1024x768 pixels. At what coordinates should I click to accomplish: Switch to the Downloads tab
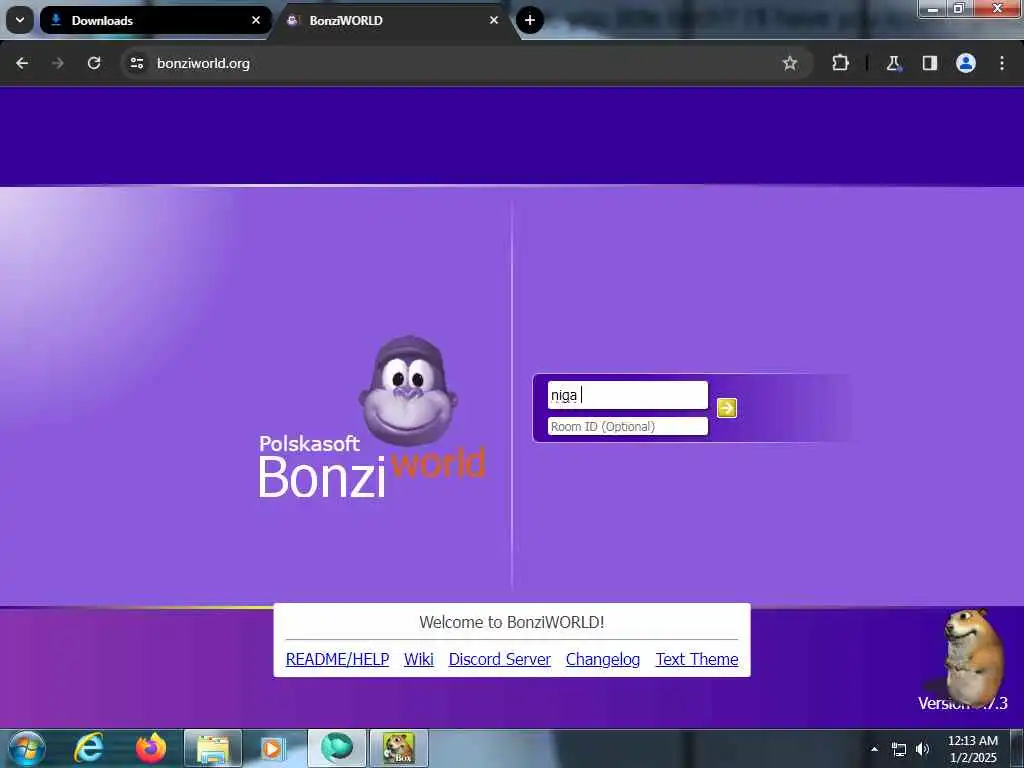(x=155, y=20)
